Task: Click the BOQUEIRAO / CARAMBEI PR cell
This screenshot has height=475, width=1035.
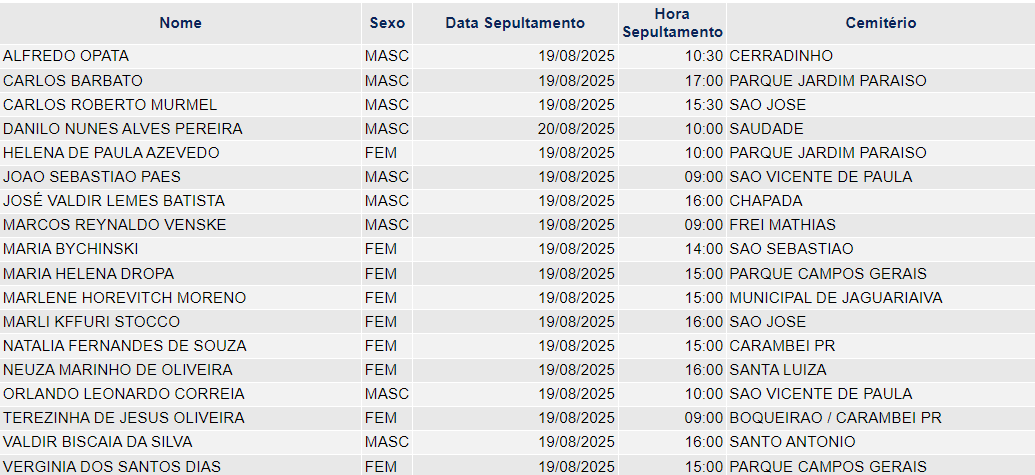Action: click(835, 418)
